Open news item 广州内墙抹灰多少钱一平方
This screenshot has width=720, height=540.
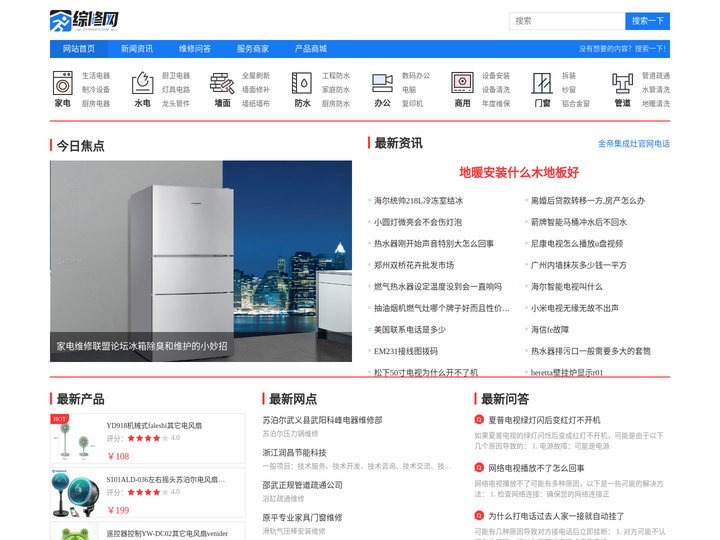[579, 265]
